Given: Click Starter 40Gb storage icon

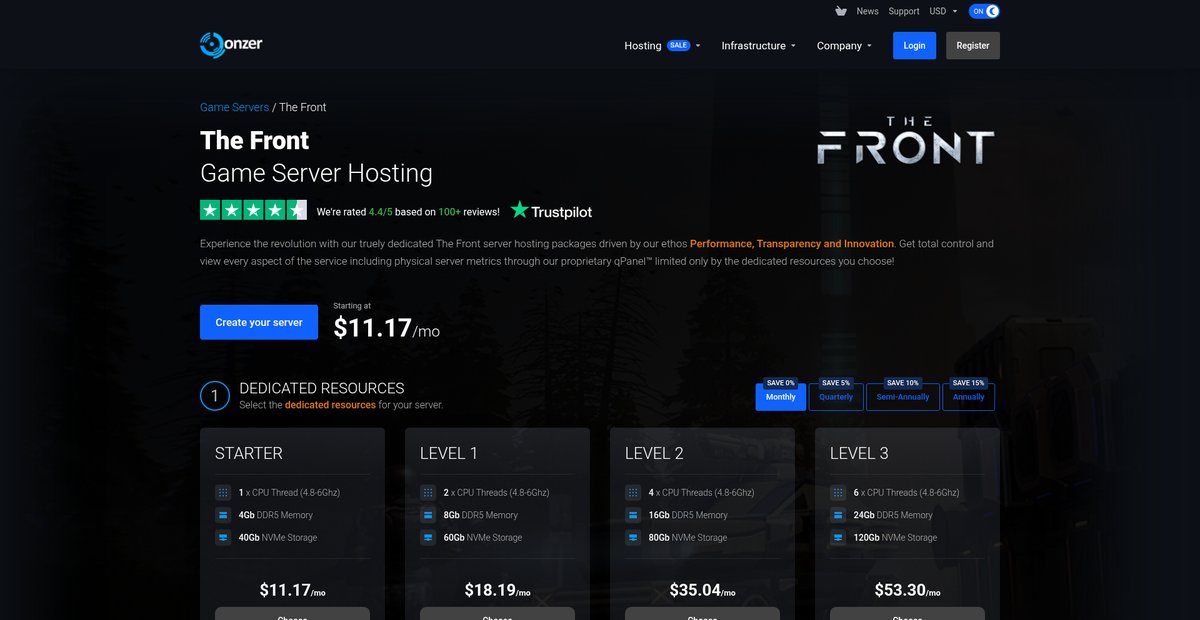Looking at the screenshot, I should click(x=223, y=537).
